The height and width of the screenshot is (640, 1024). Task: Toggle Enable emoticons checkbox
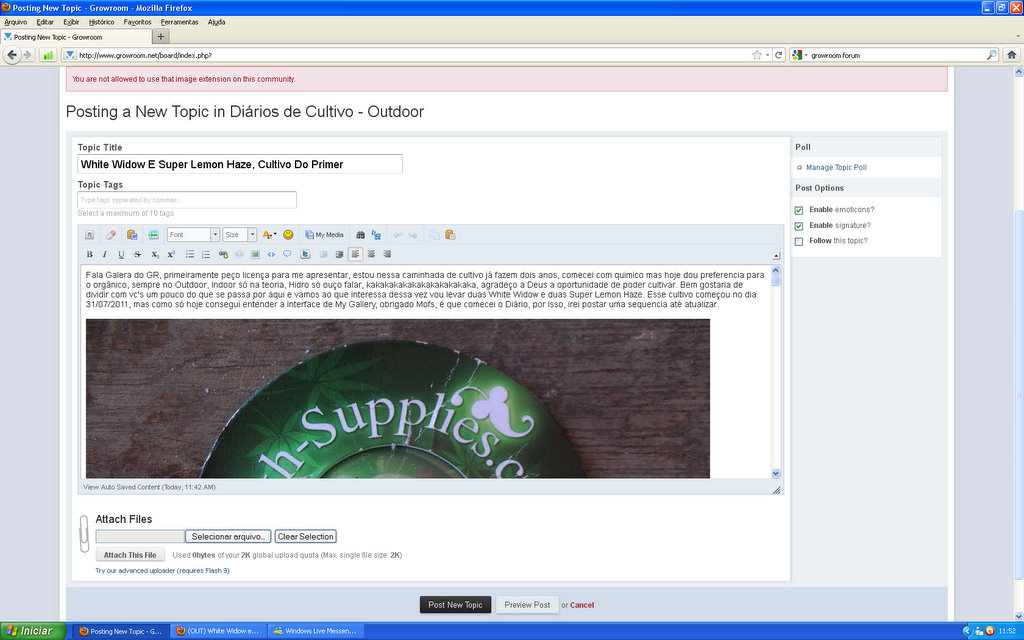coord(799,210)
